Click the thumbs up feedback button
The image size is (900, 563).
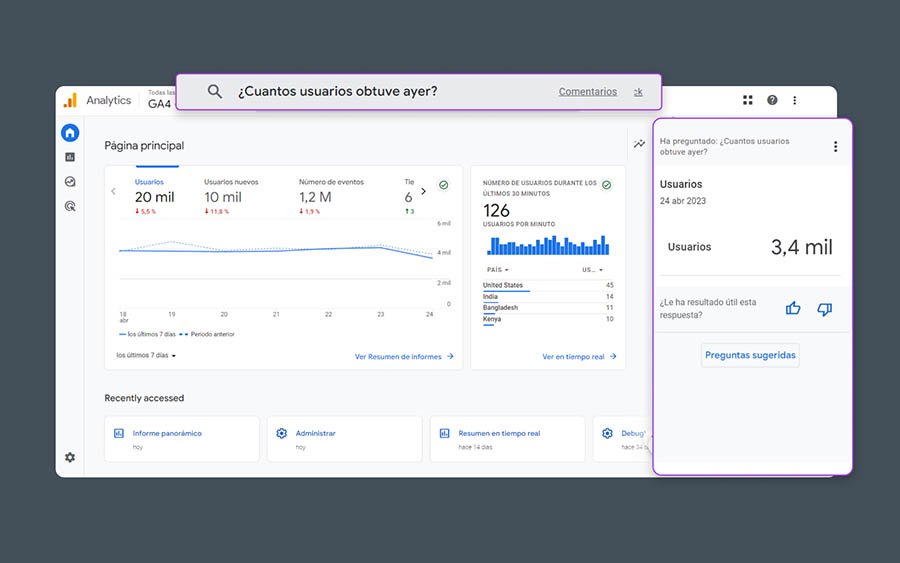793,308
